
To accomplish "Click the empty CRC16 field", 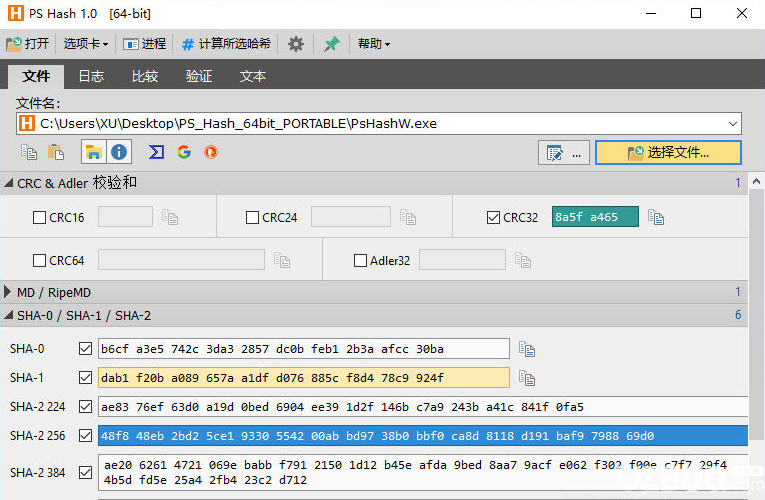I will coord(125,217).
